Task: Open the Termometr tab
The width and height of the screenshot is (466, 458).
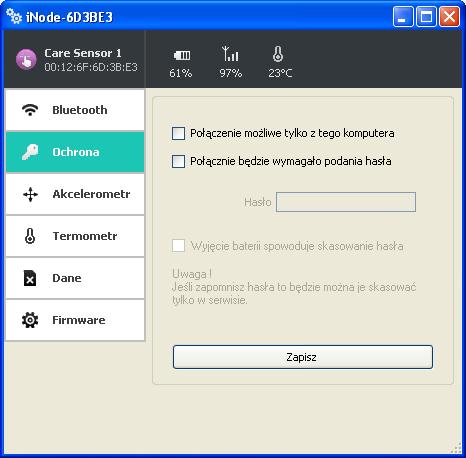Action: (75, 236)
